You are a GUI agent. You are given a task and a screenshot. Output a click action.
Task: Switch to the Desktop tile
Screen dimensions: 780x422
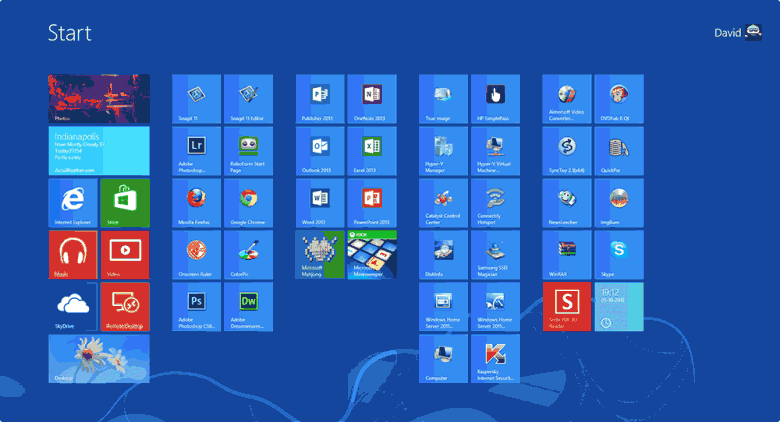[99, 358]
